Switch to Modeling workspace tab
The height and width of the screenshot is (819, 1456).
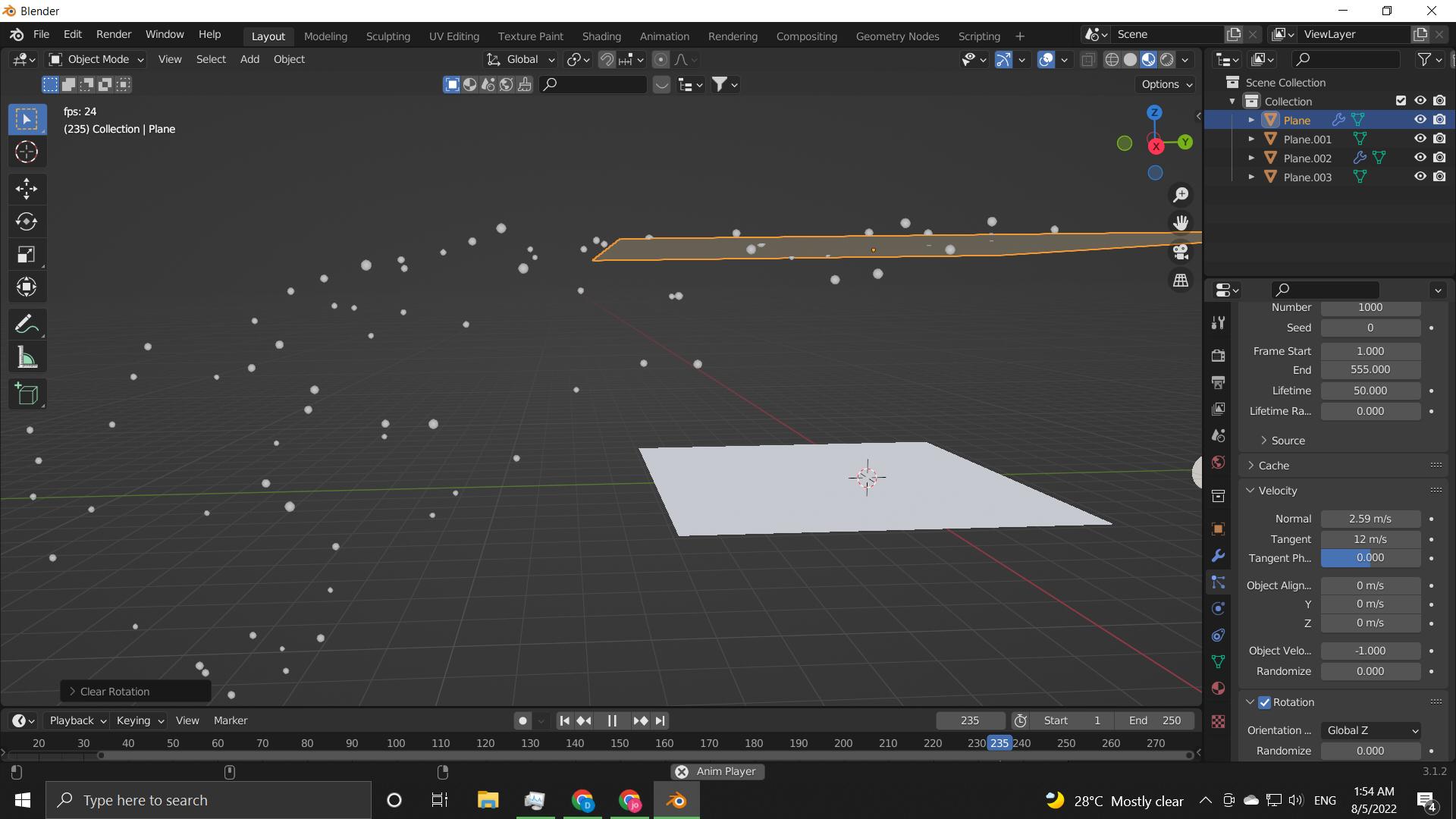[325, 36]
